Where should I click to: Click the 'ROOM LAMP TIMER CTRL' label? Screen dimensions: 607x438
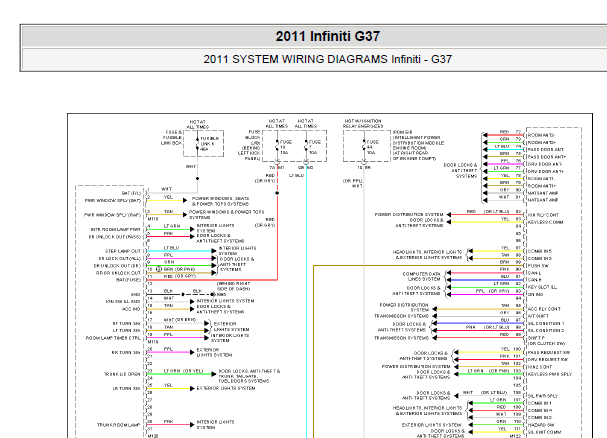[x=113, y=338]
